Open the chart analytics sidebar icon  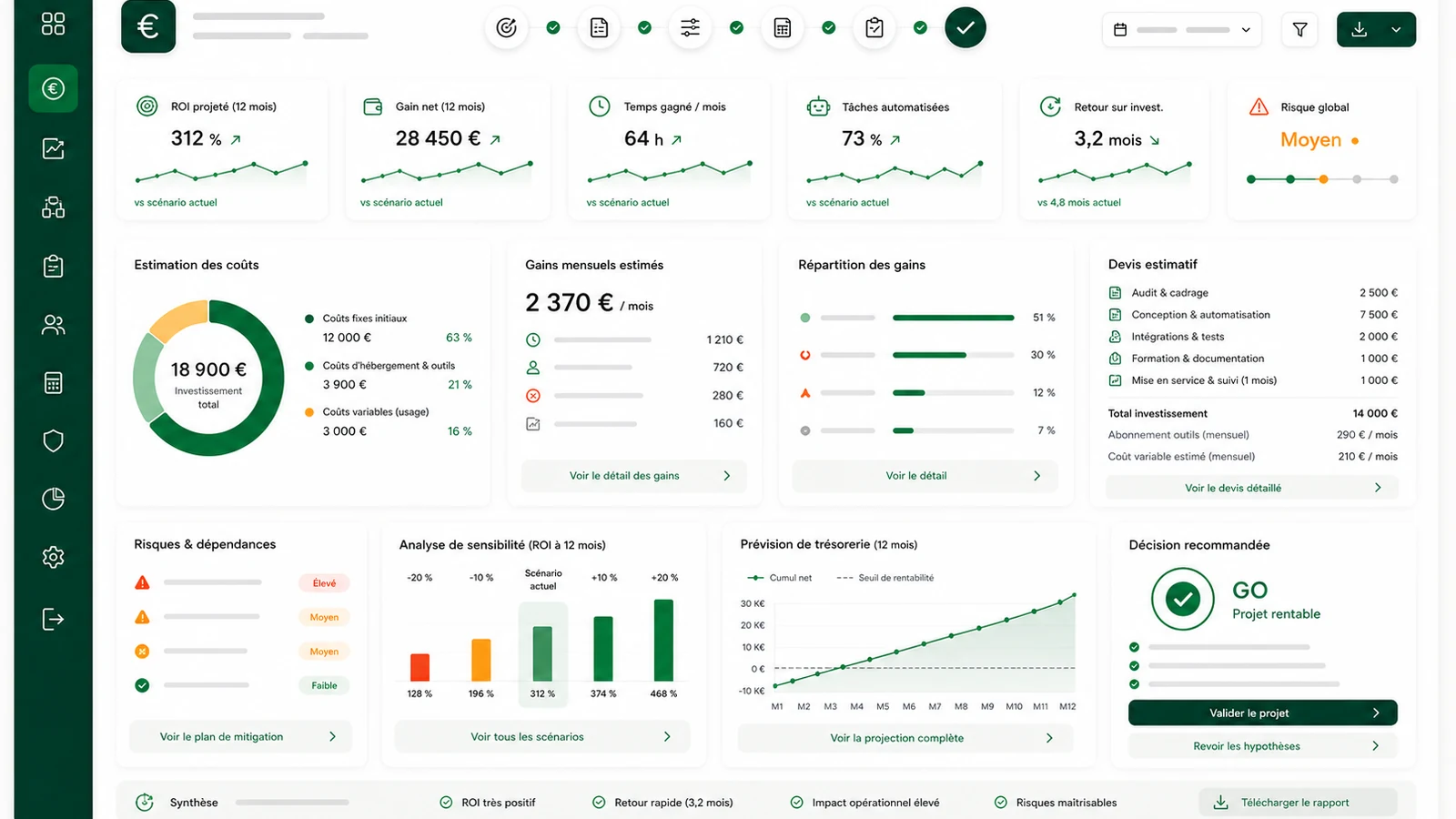[53, 148]
